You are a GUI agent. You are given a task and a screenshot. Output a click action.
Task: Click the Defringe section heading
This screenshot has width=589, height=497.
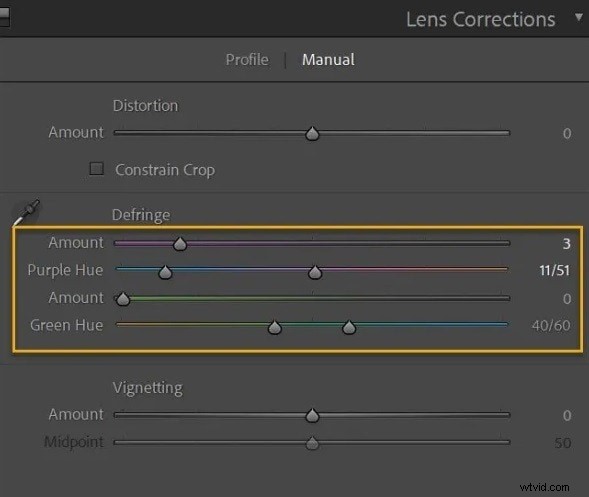(141, 216)
